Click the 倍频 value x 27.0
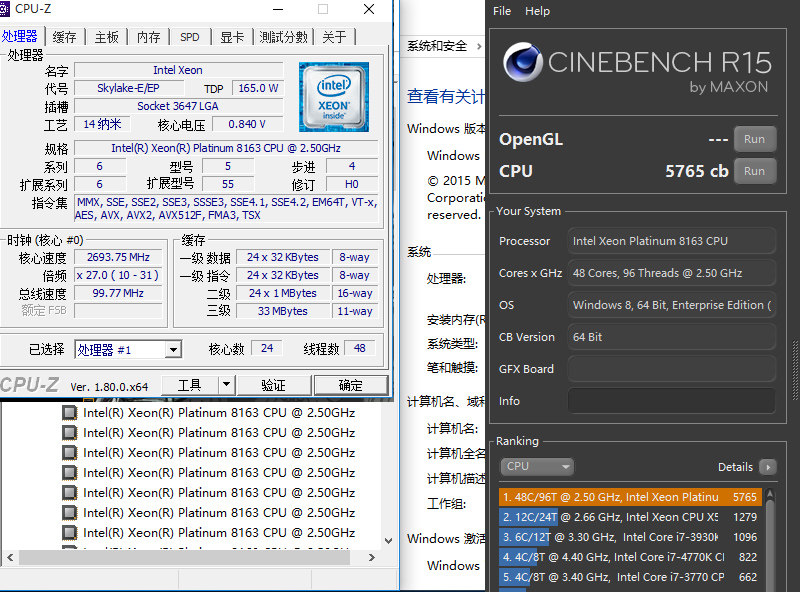The width and height of the screenshot is (800, 592). [118, 275]
